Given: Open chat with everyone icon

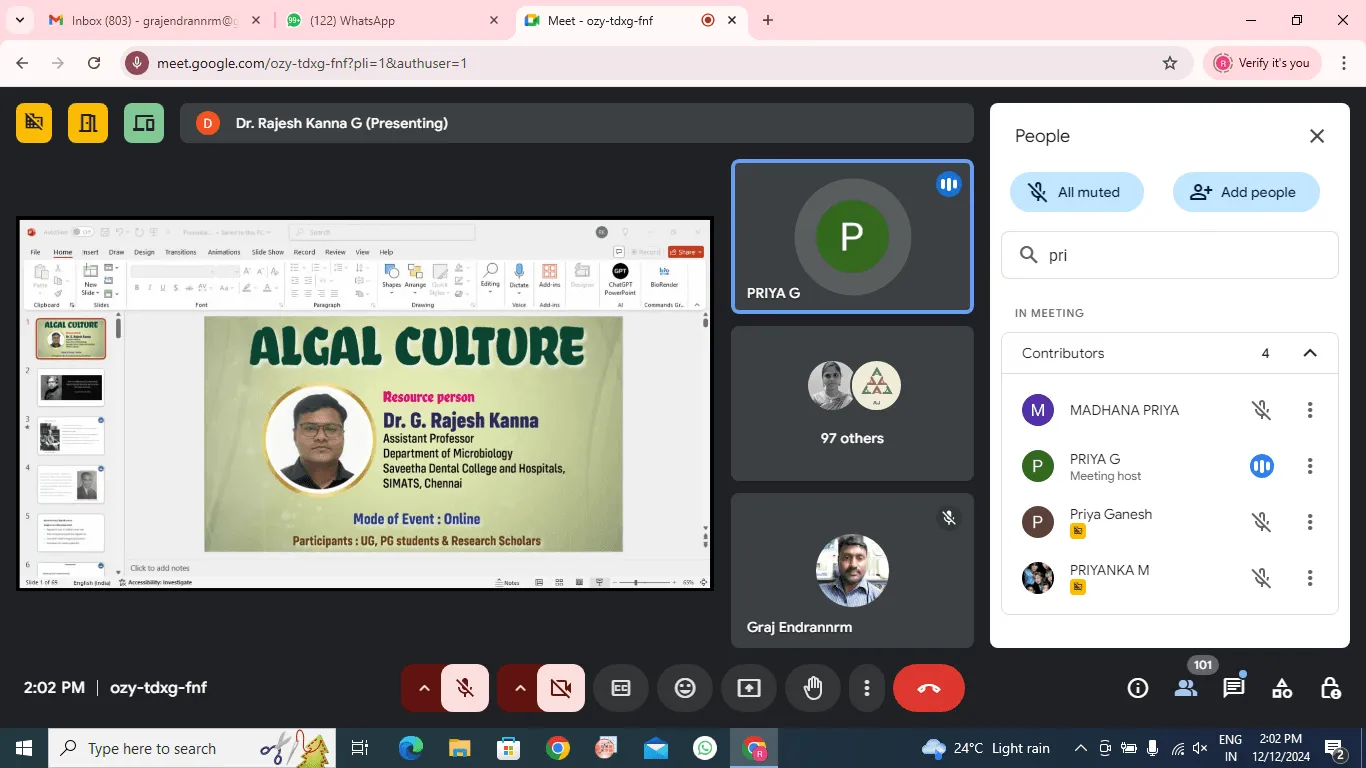Looking at the screenshot, I should (x=1234, y=688).
